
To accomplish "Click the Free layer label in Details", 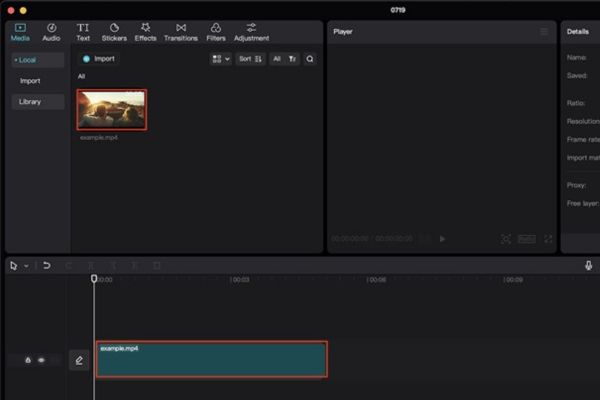I will click(x=583, y=203).
